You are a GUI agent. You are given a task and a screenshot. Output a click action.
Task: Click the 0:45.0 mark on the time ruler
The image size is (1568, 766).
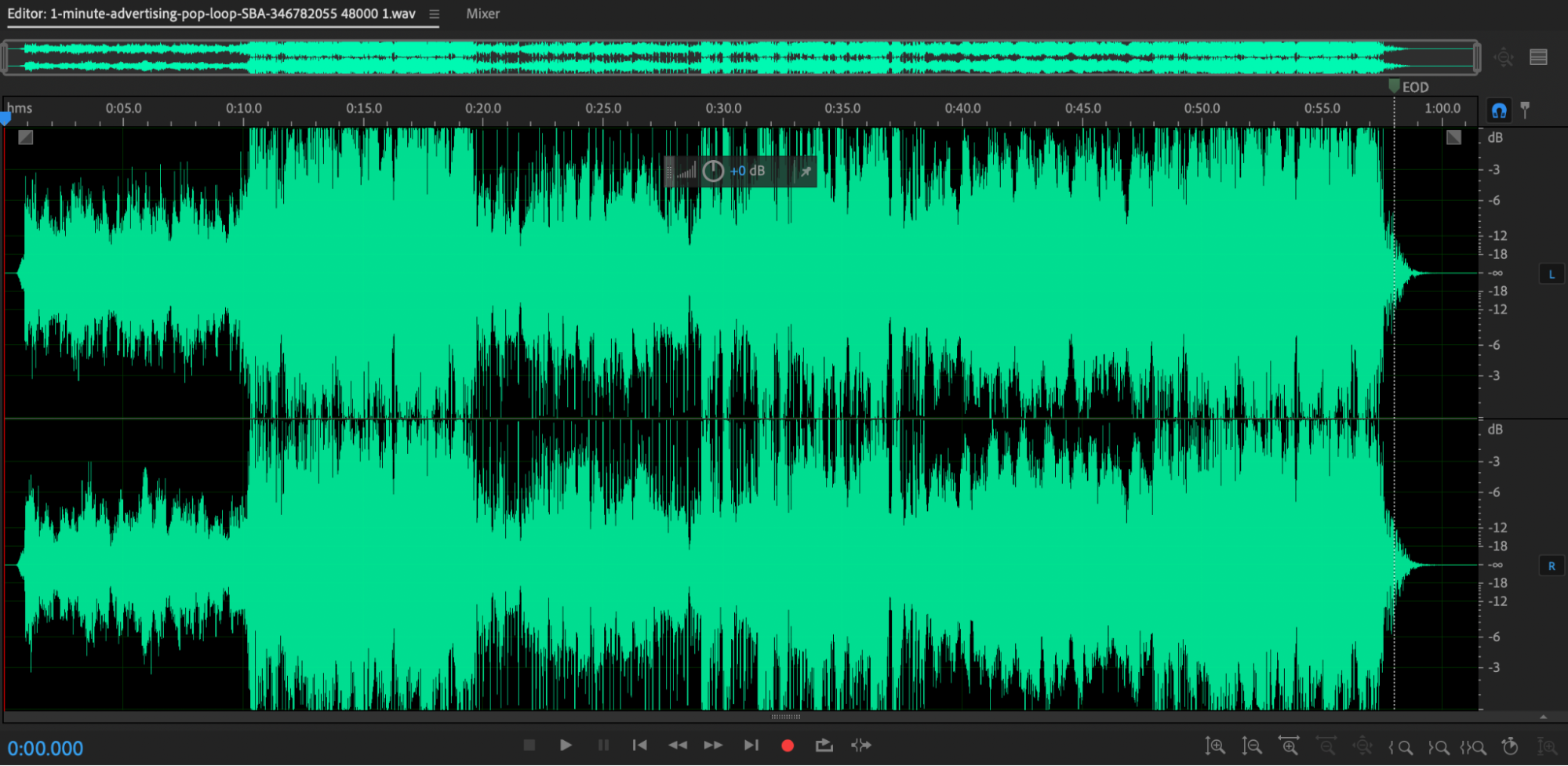[x=1082, y=108]
